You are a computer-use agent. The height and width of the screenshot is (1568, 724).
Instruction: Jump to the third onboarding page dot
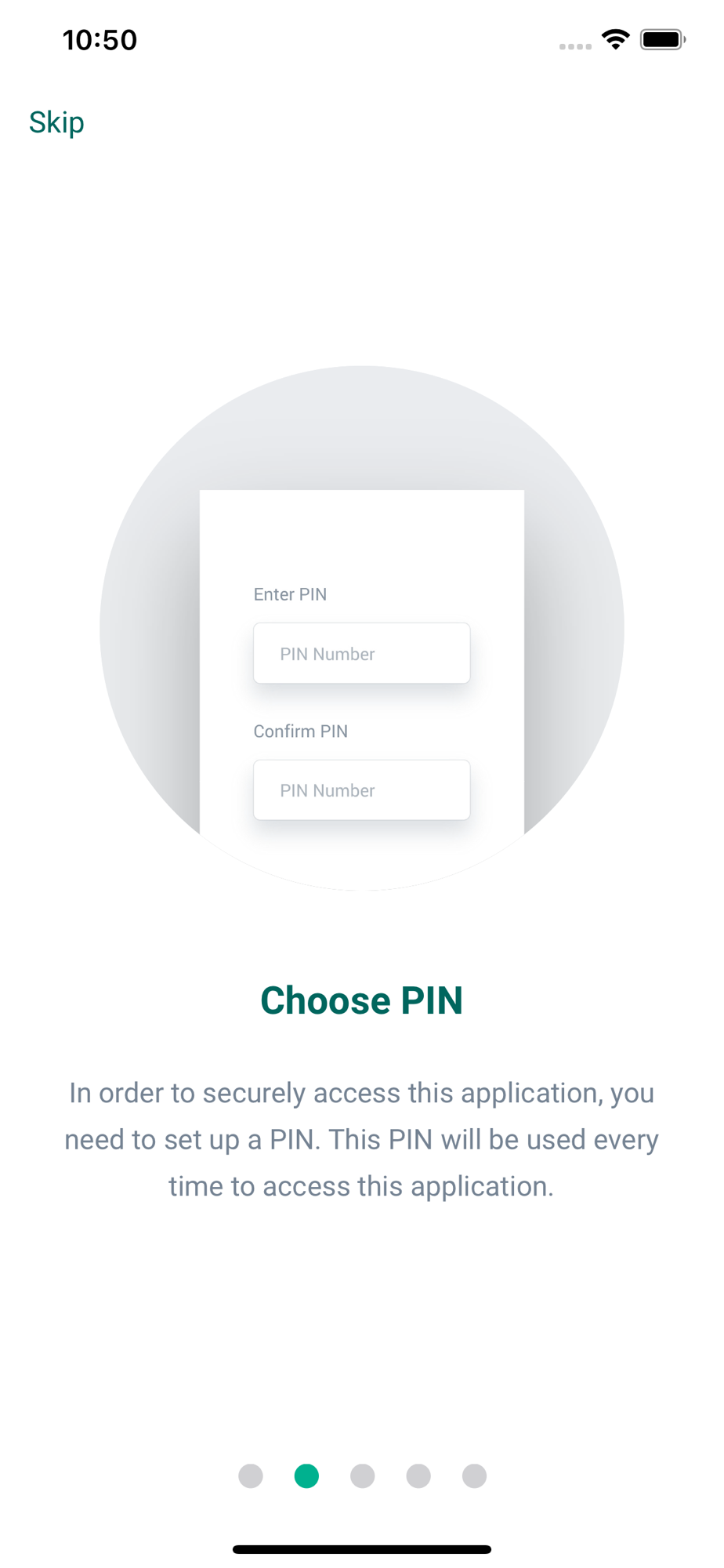[x=363, y=1475]
